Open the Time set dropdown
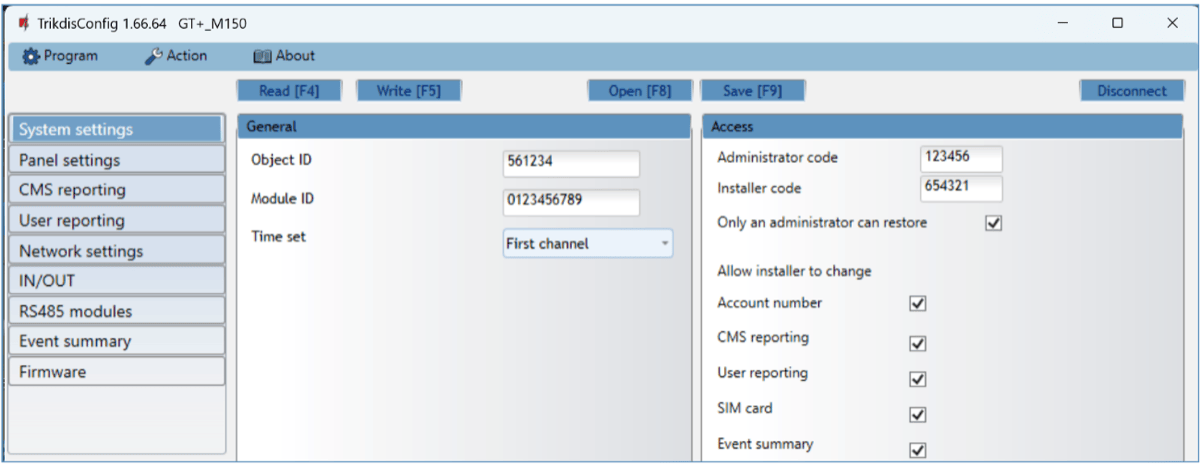Screen dimensions: 1200x468 tap(588, 243)
